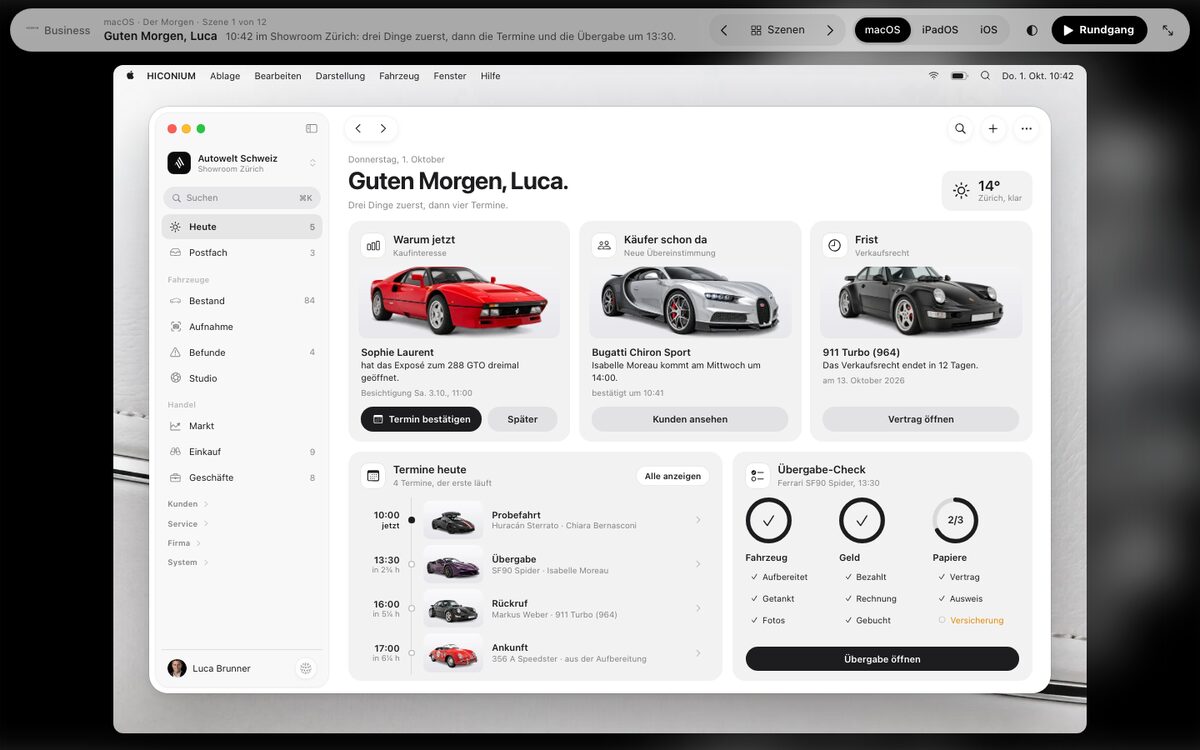Click the Später button
This screenshot has width=1200, height=750.
522,419
